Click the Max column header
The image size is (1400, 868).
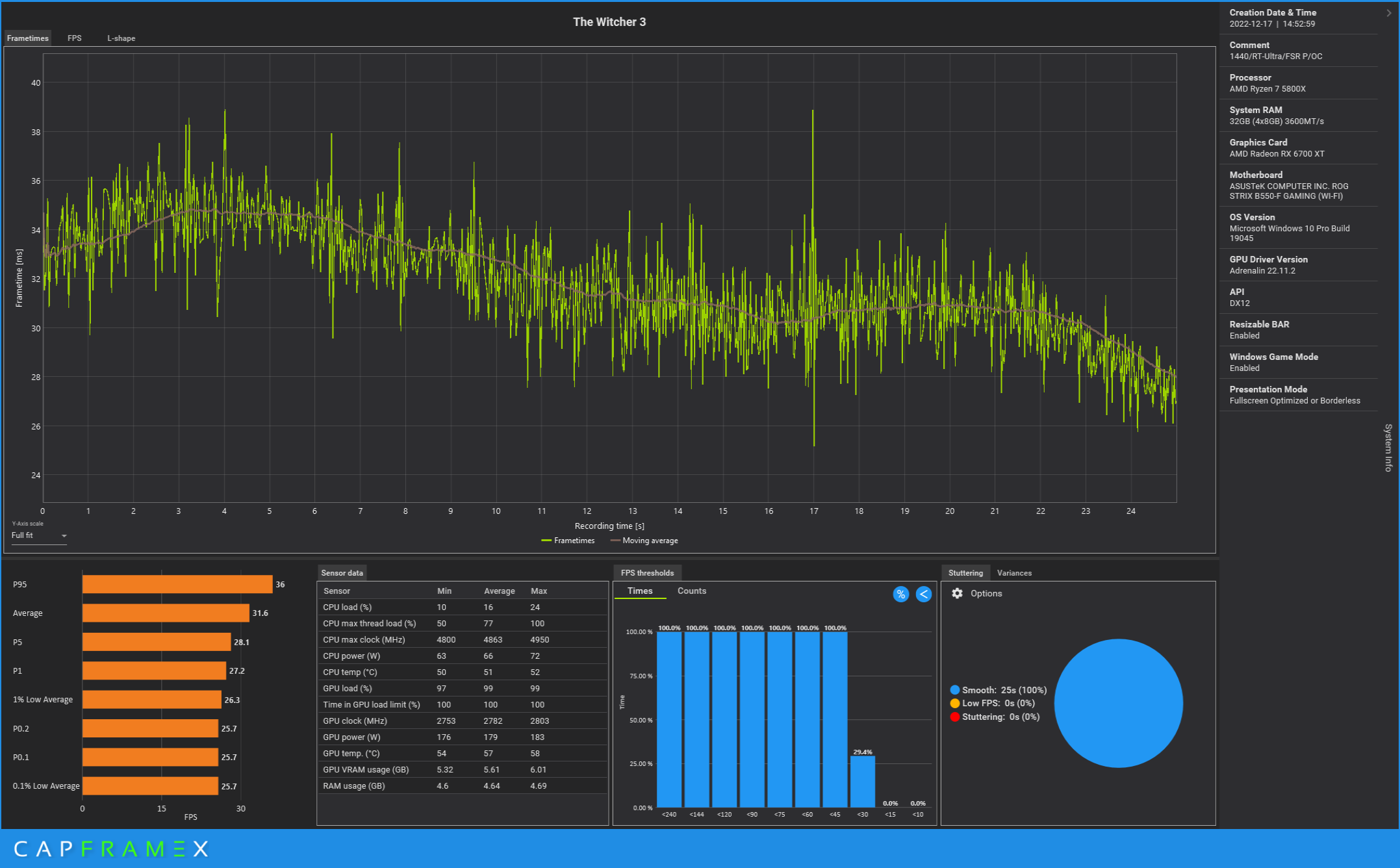(x=539, y=591)
